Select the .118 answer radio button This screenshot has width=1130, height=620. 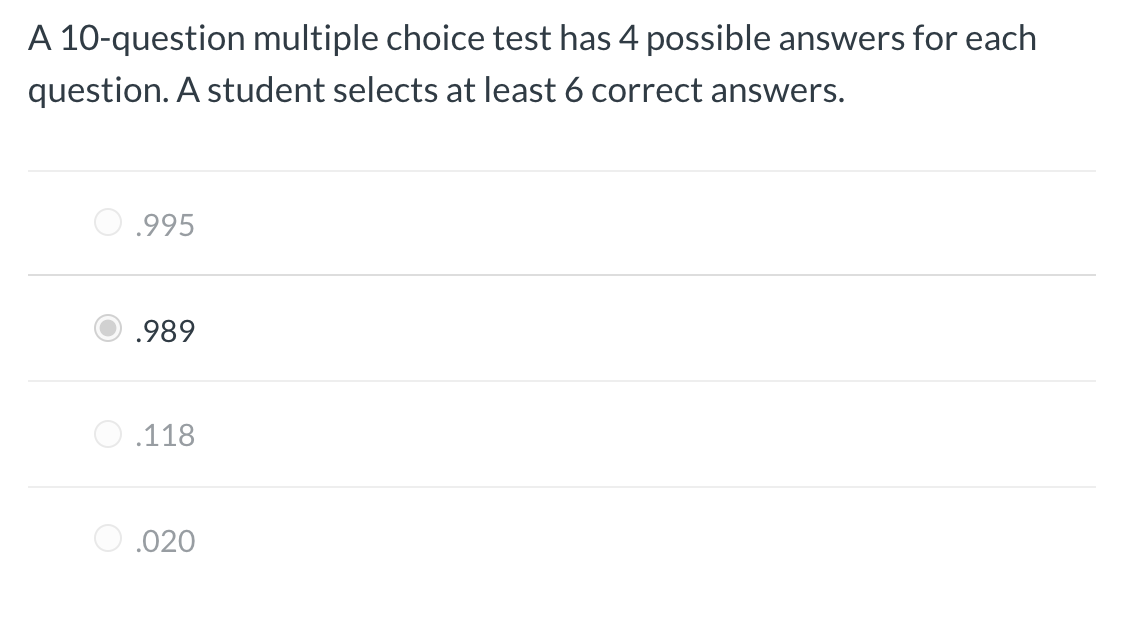[108, 434]
